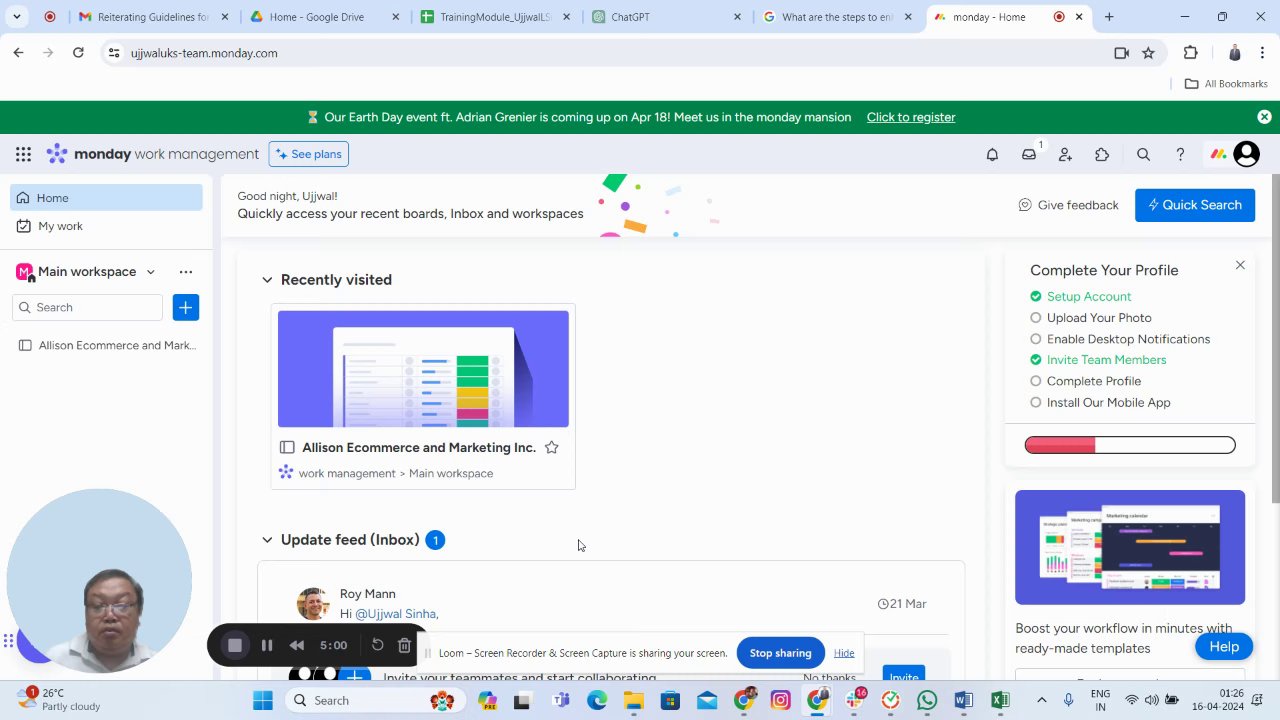This screenshot has height=720, width=1280.
Task: Click the page vertical scrollbar
Action: point(1274,340)
